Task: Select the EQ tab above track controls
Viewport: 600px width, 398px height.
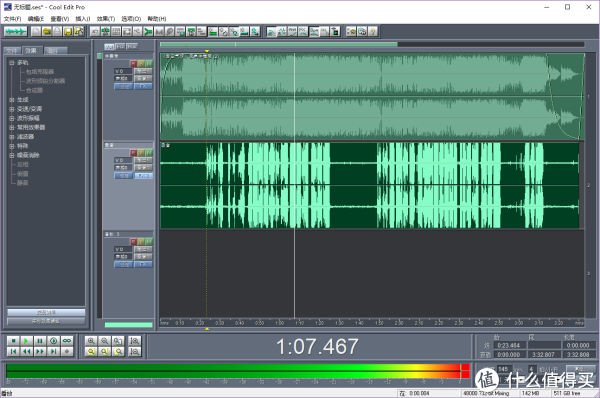Action: click(x=121, y=47)
